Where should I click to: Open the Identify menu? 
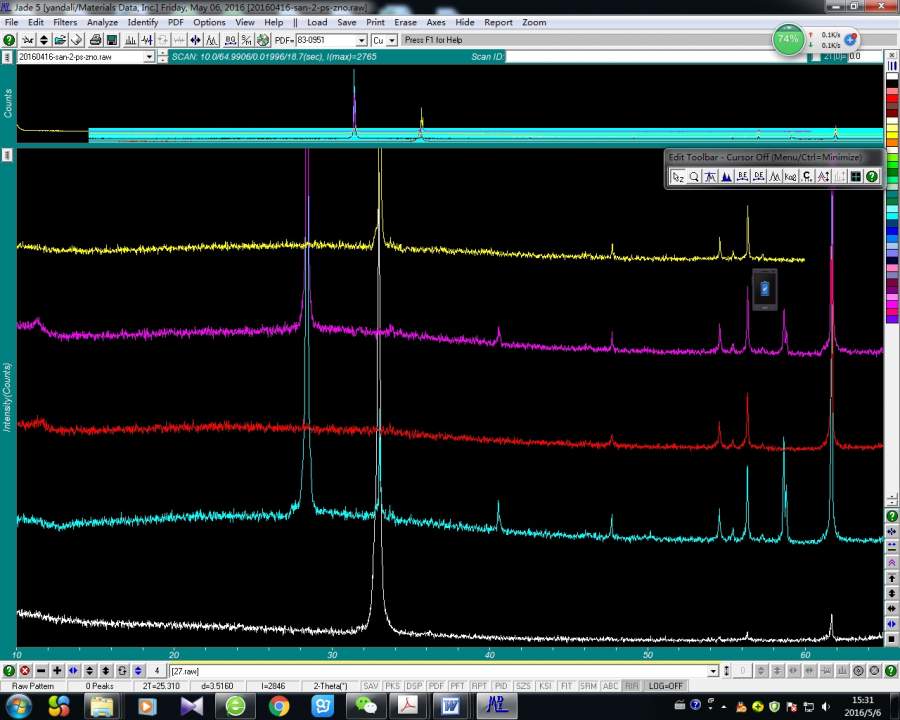click(143, 22)
